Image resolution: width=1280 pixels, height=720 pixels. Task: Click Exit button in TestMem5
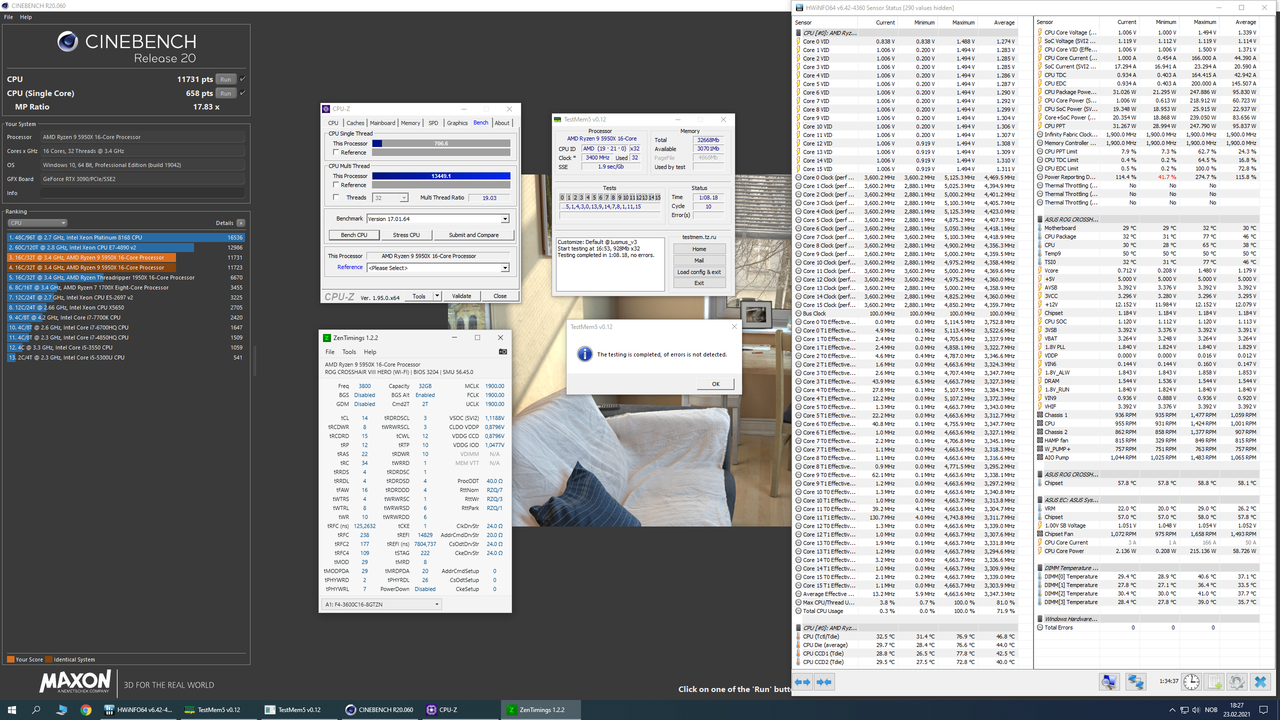tap(699, 283)
